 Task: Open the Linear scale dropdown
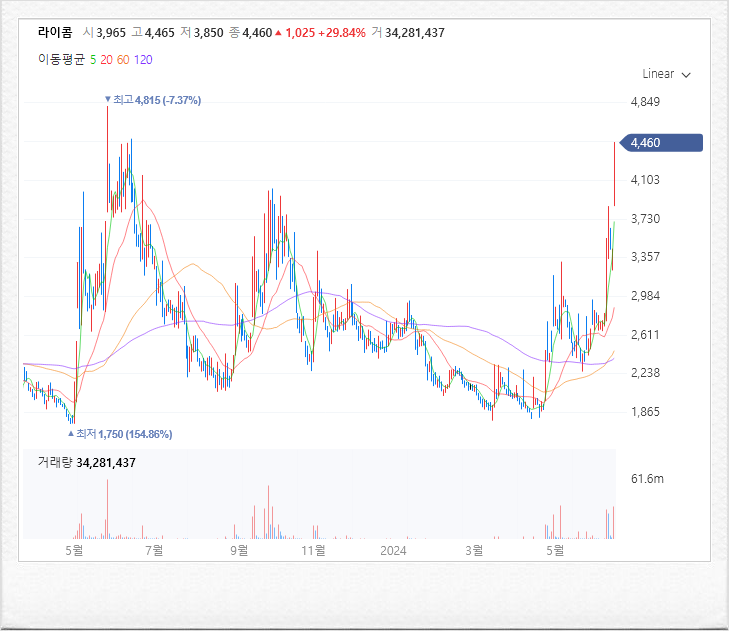(x=666, y=74)
